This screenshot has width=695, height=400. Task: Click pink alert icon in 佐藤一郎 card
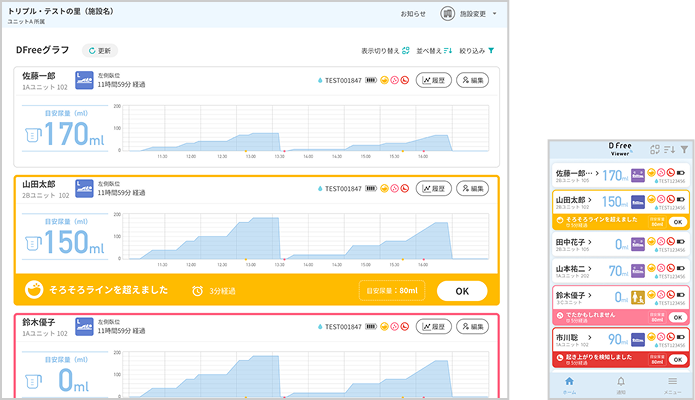point(394,80)
